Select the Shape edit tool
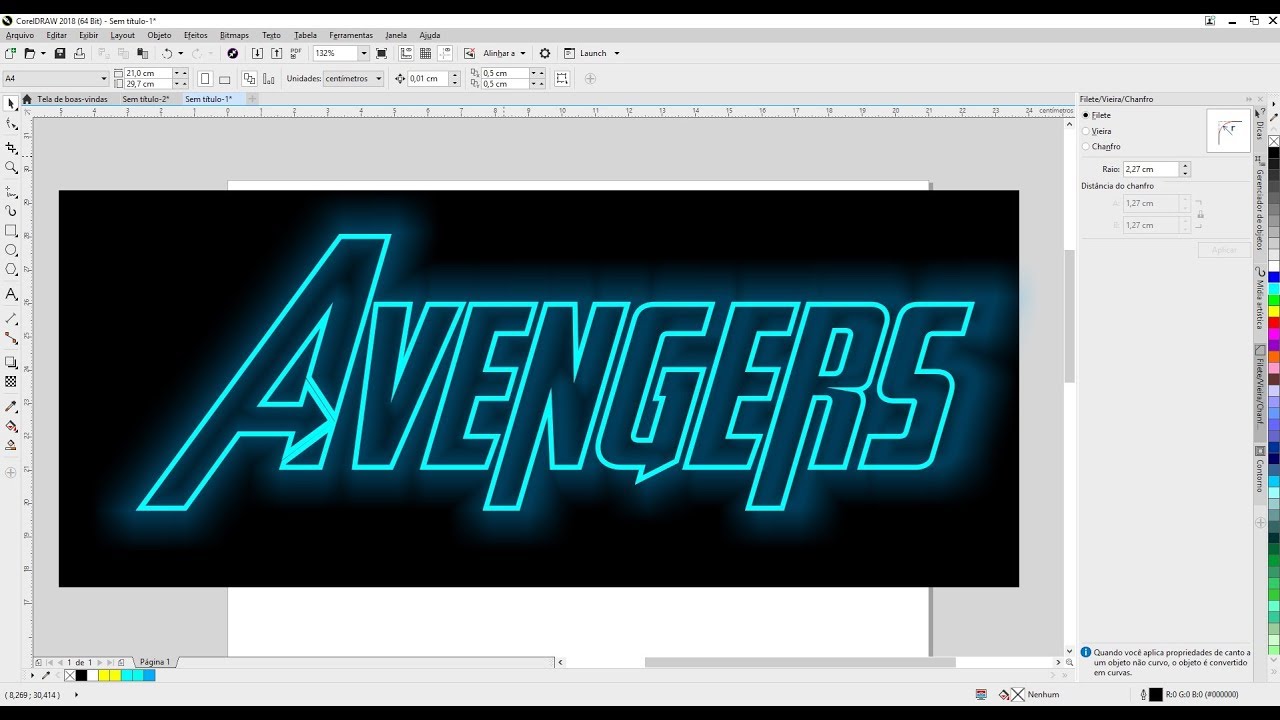 (x=11, y=124)
